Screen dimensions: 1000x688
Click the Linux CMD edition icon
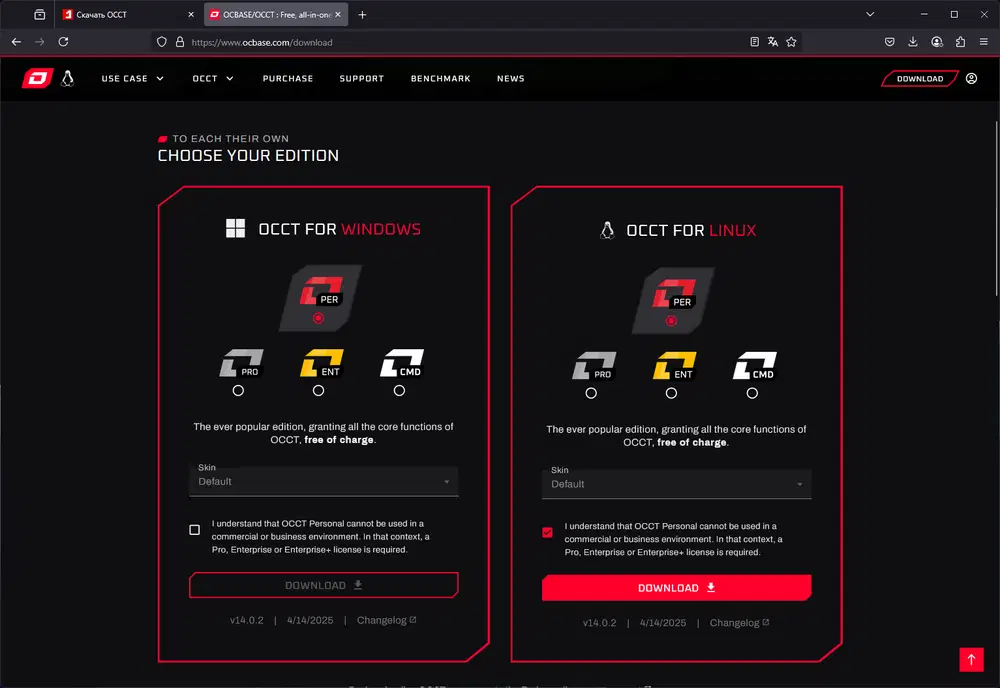(754, 365)
